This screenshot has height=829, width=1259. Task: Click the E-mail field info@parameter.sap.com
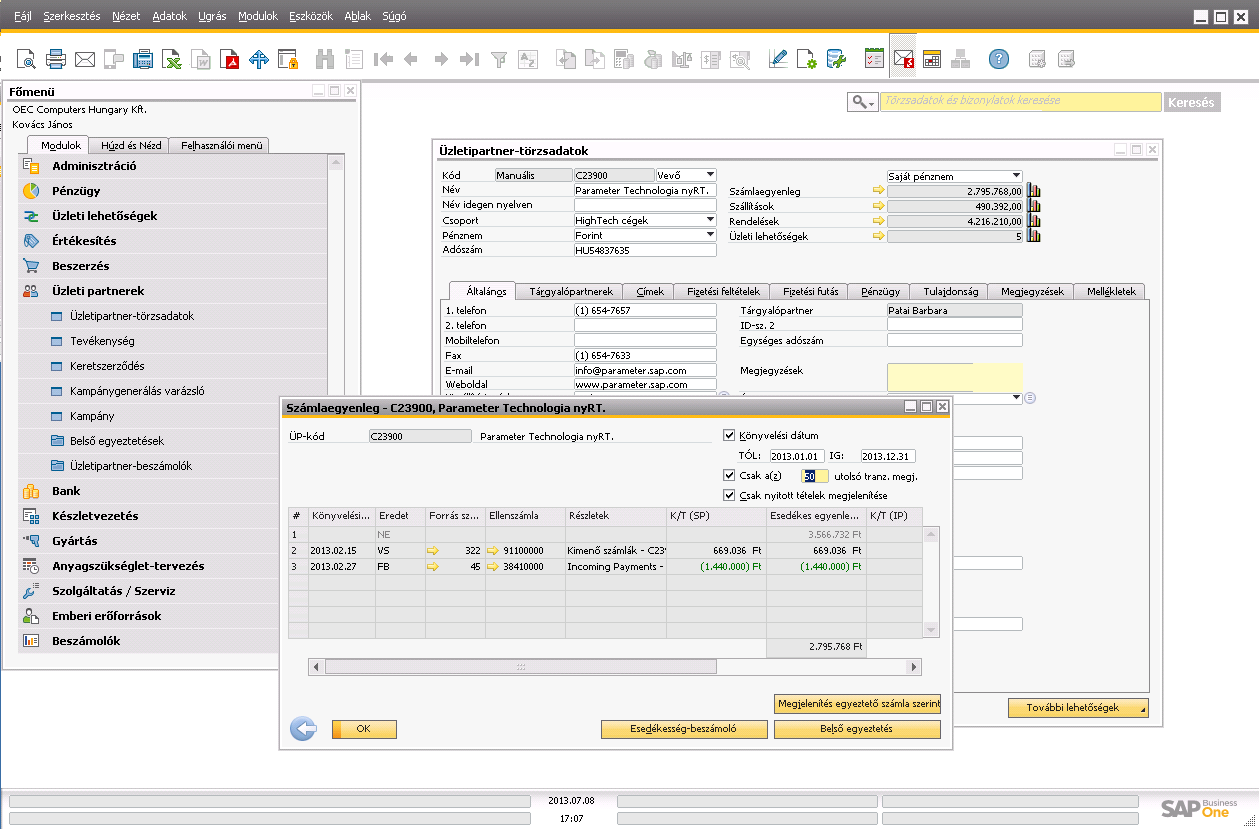coord(645,370)
